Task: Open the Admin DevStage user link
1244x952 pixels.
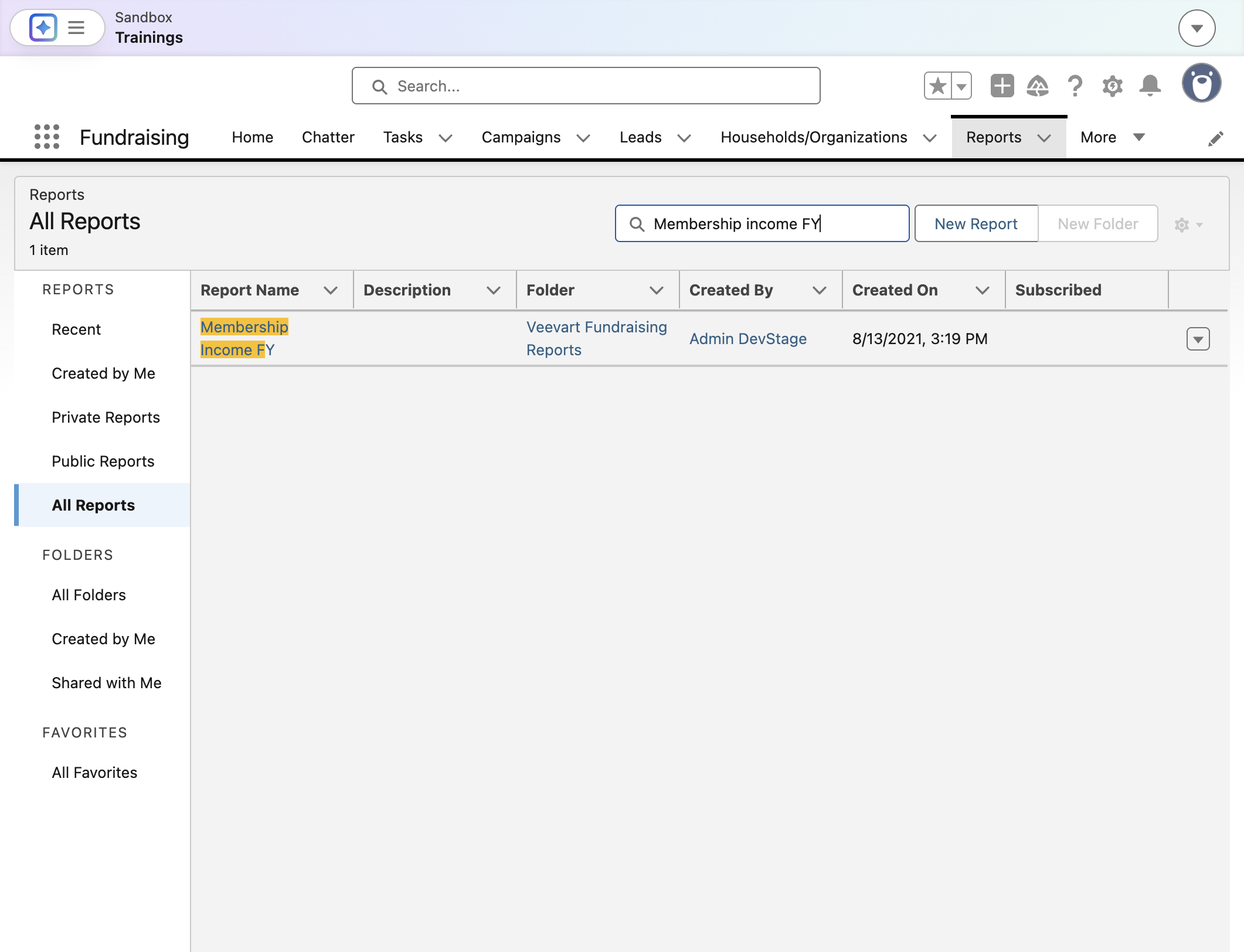Action: click(747, 339)
